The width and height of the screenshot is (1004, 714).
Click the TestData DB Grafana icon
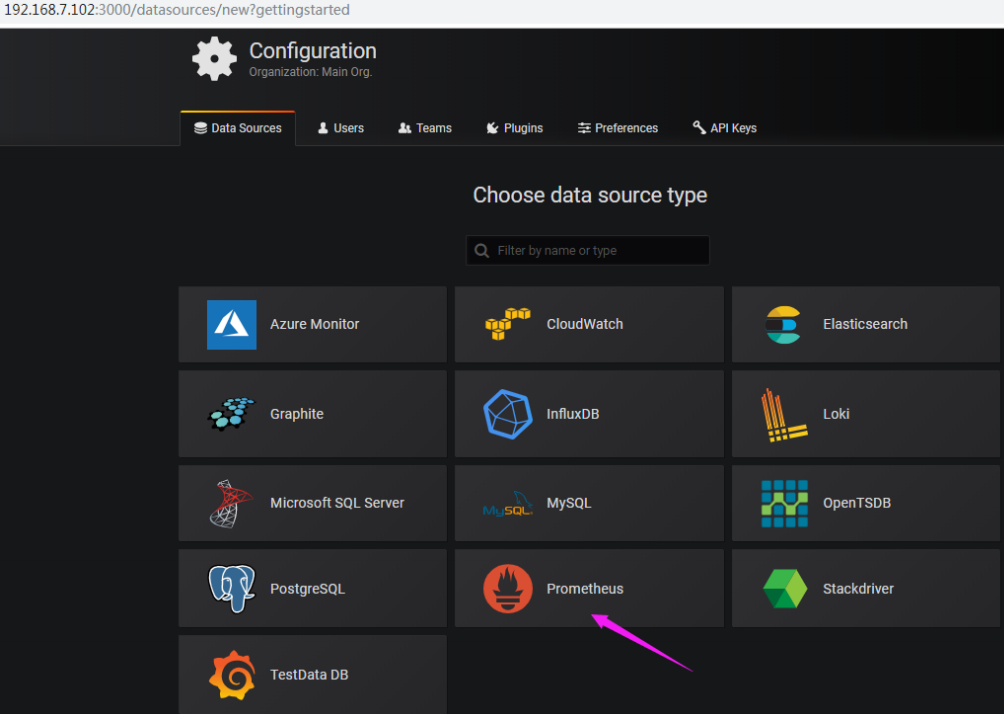click(x=232, y=675)
